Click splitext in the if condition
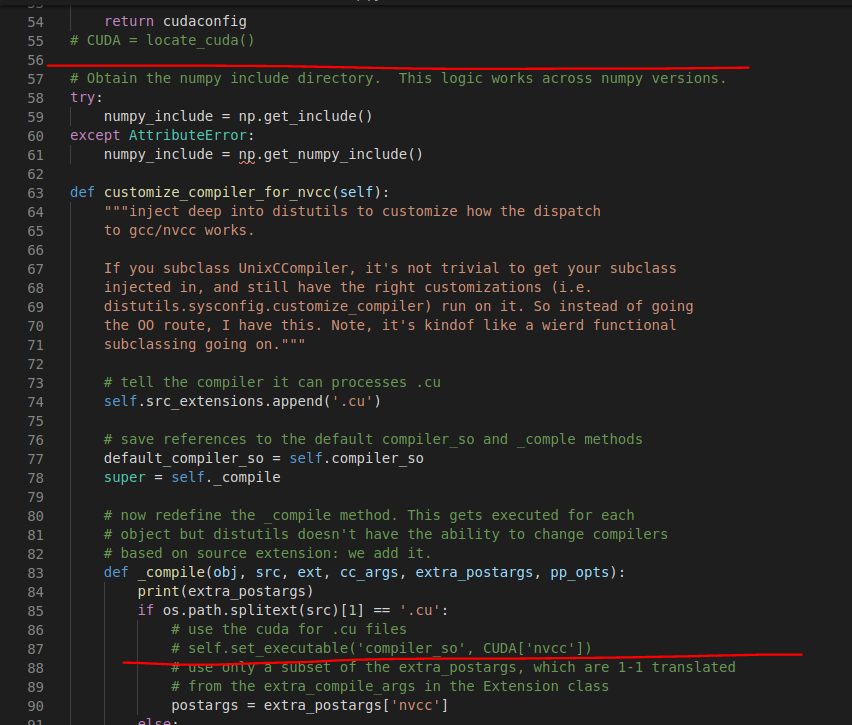 coord(264,610)
